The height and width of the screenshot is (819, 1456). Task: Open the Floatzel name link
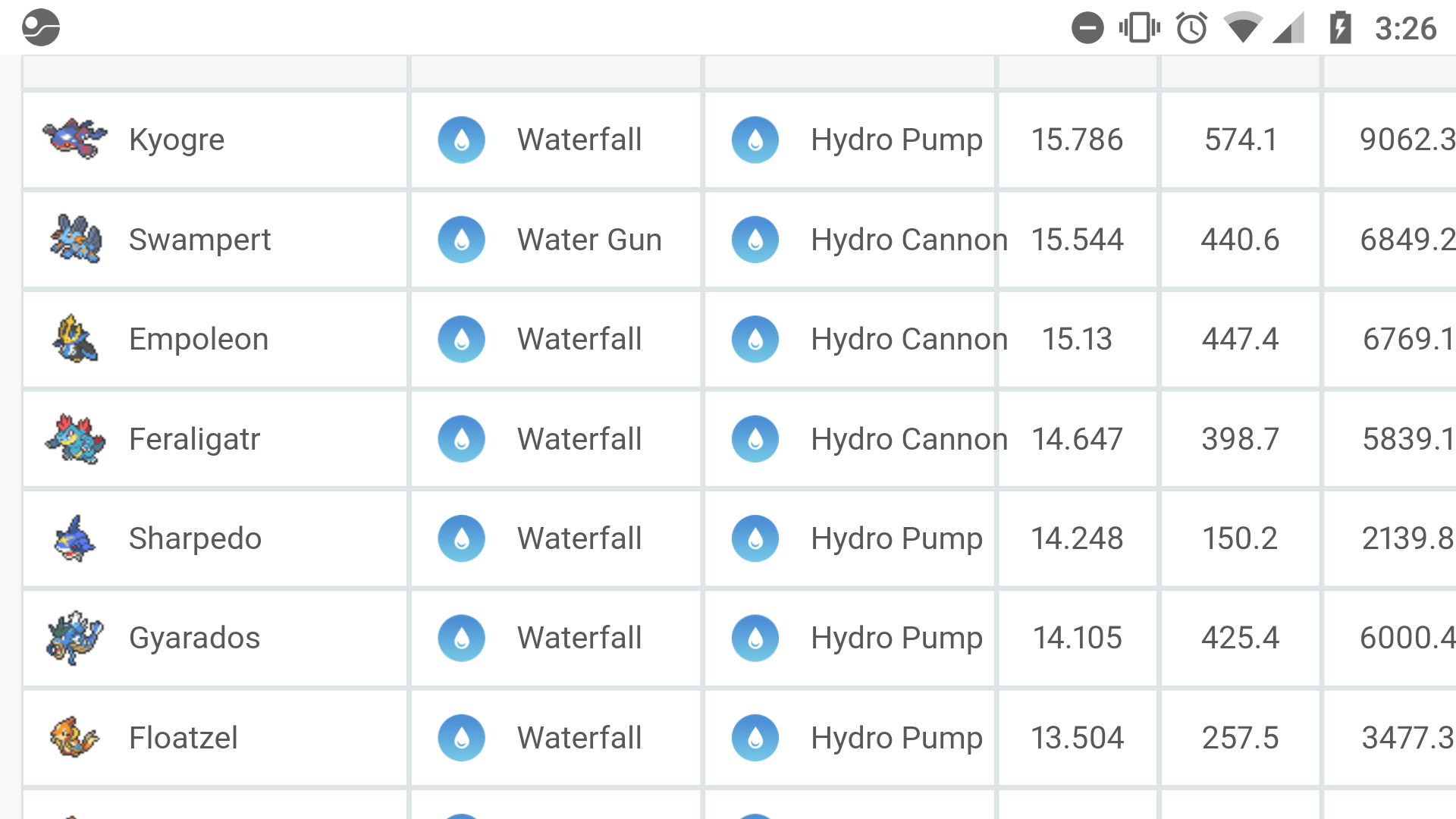[184, 738]
